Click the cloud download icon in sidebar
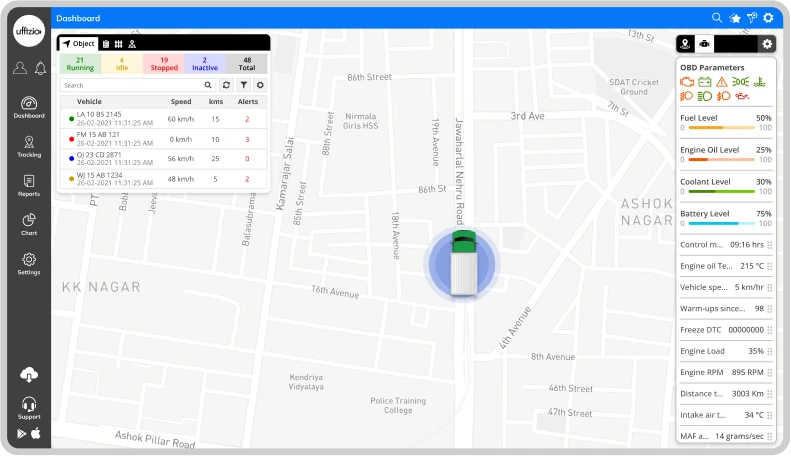 click(29, 375)
